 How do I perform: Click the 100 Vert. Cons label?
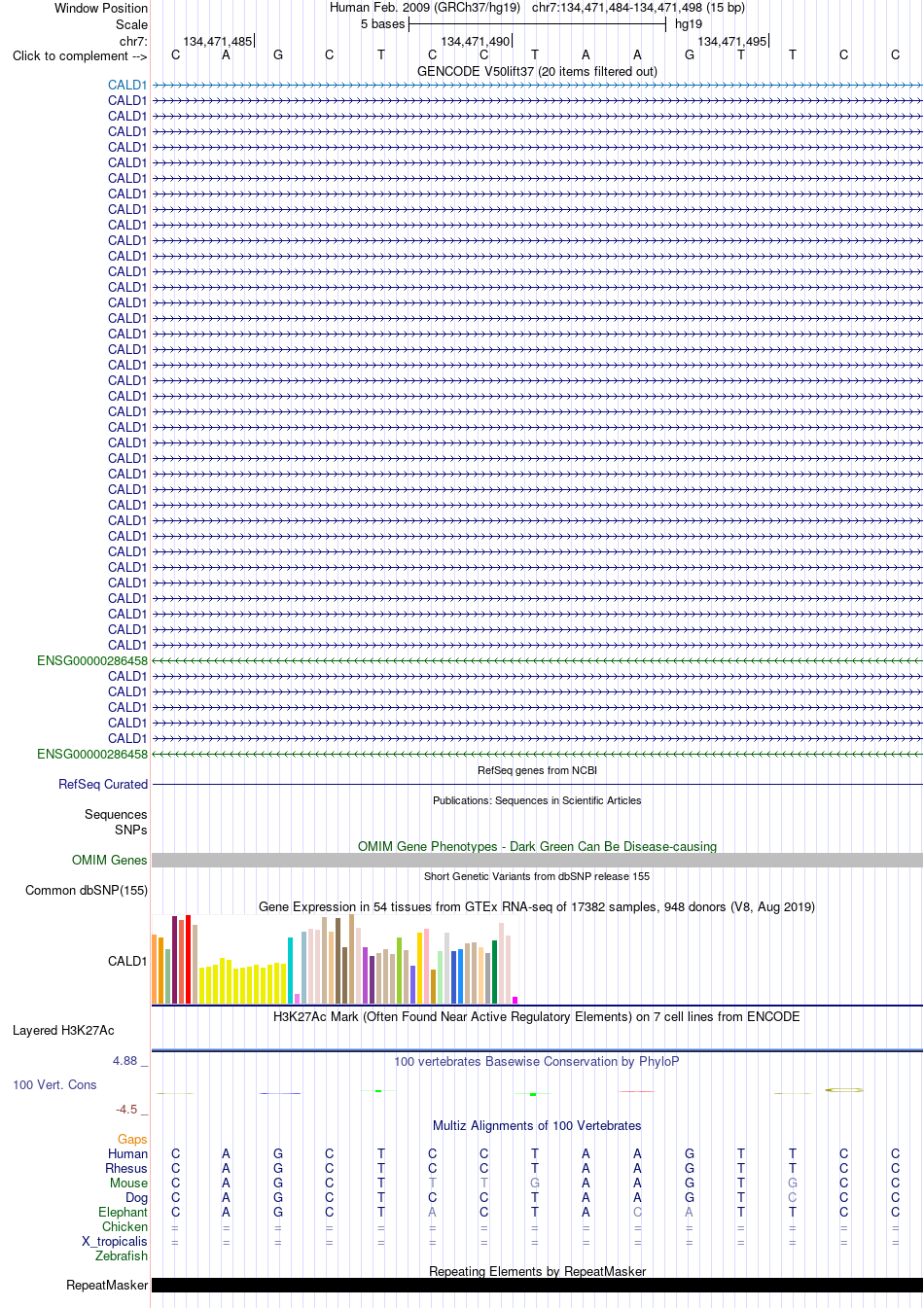point(54,1085)
